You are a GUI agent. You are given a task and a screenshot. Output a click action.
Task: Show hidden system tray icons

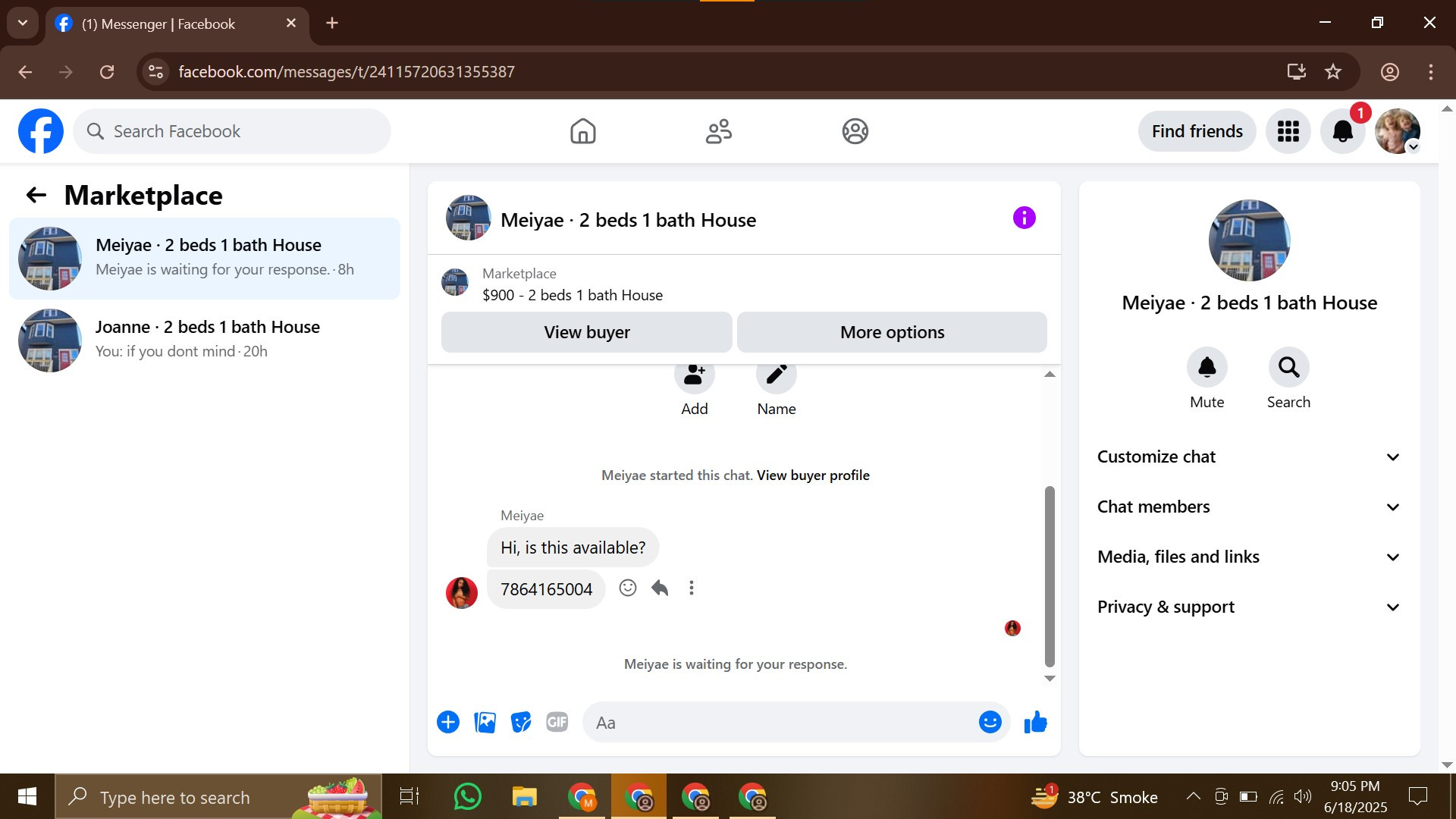(1193, 796)
